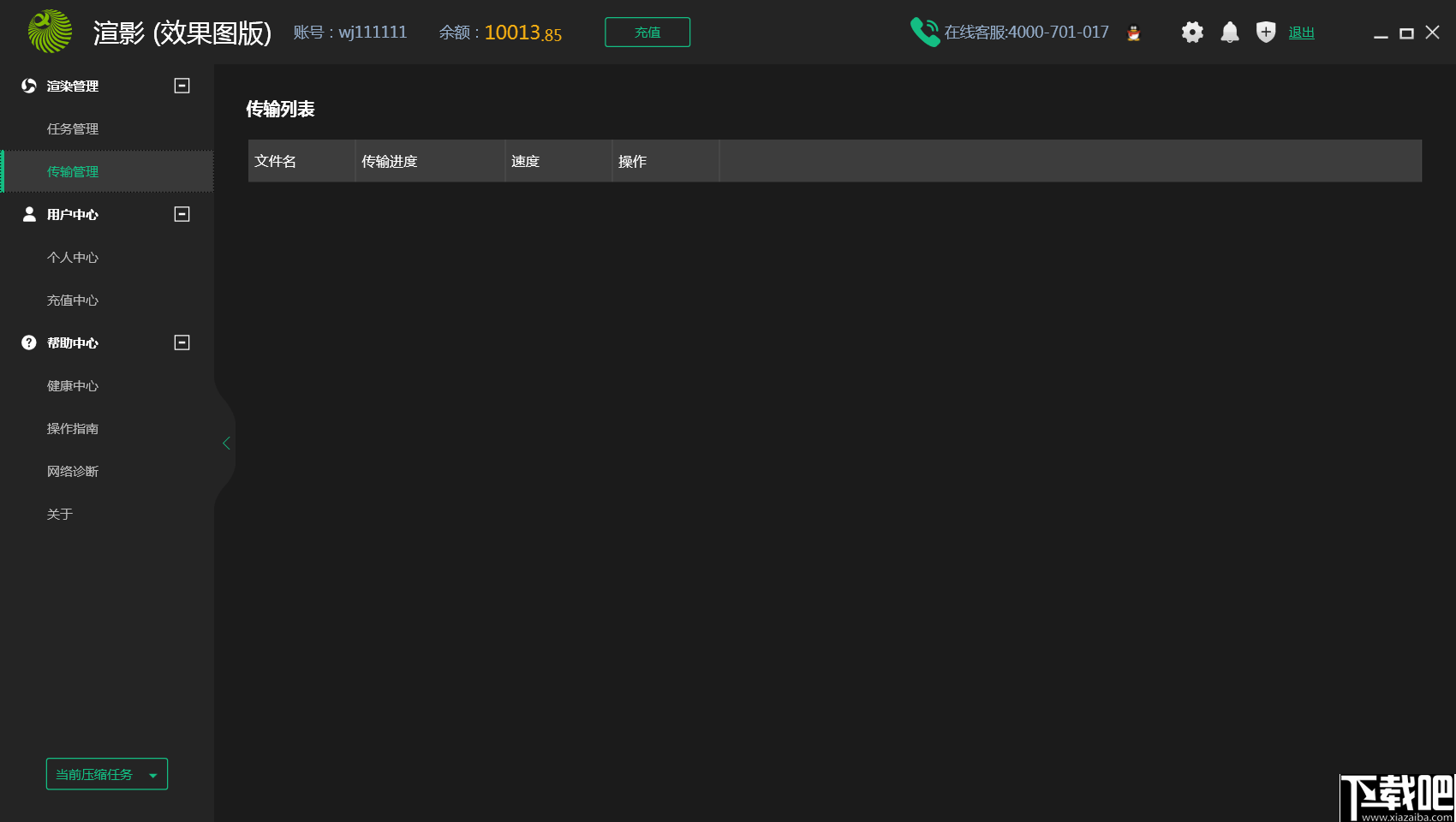This screenshot has height=822, width=1456.
Task: Collapse the 渲染管理 section
Action: [182, 86]
